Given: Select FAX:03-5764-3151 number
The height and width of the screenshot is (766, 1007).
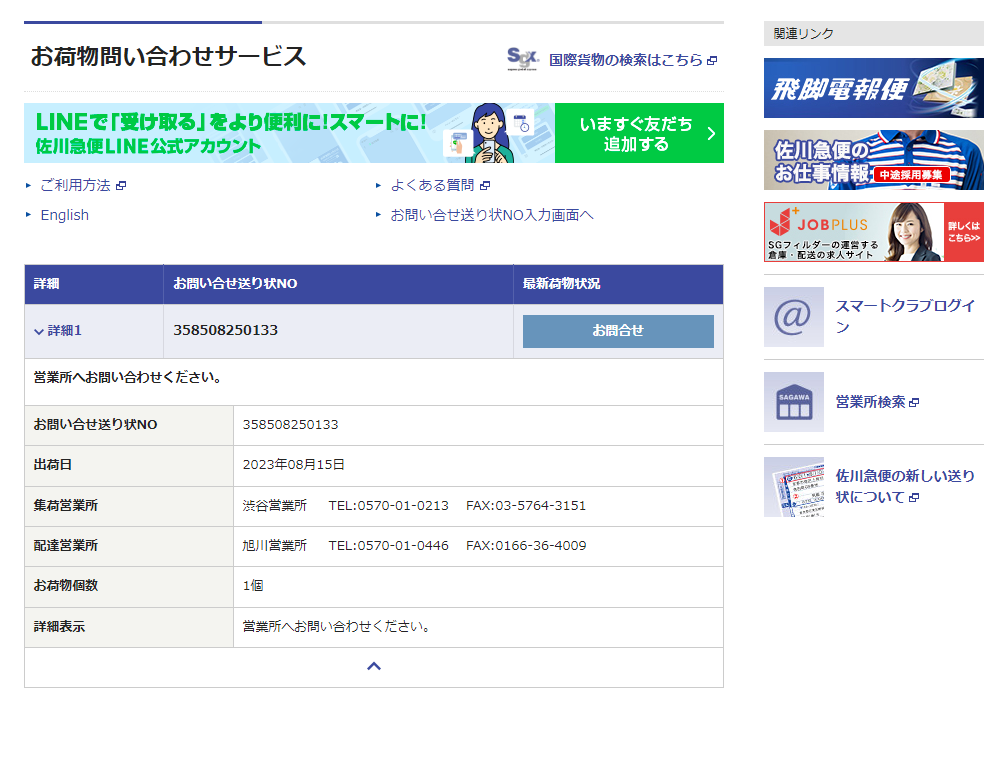Looking at the screenshot, I should [526, 505].
